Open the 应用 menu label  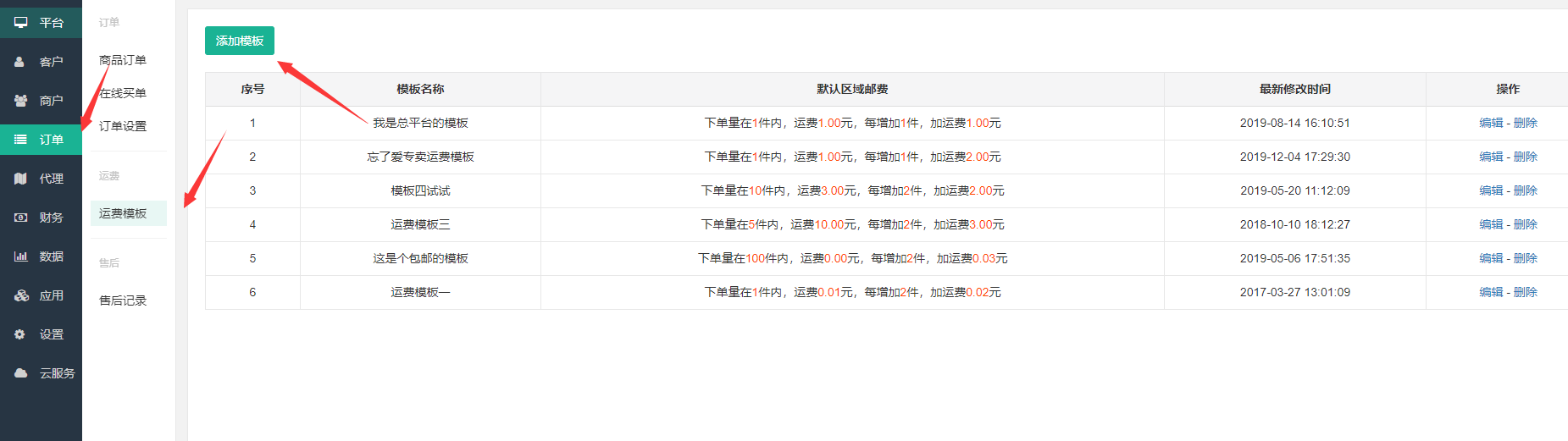click(x=51, y=295)
